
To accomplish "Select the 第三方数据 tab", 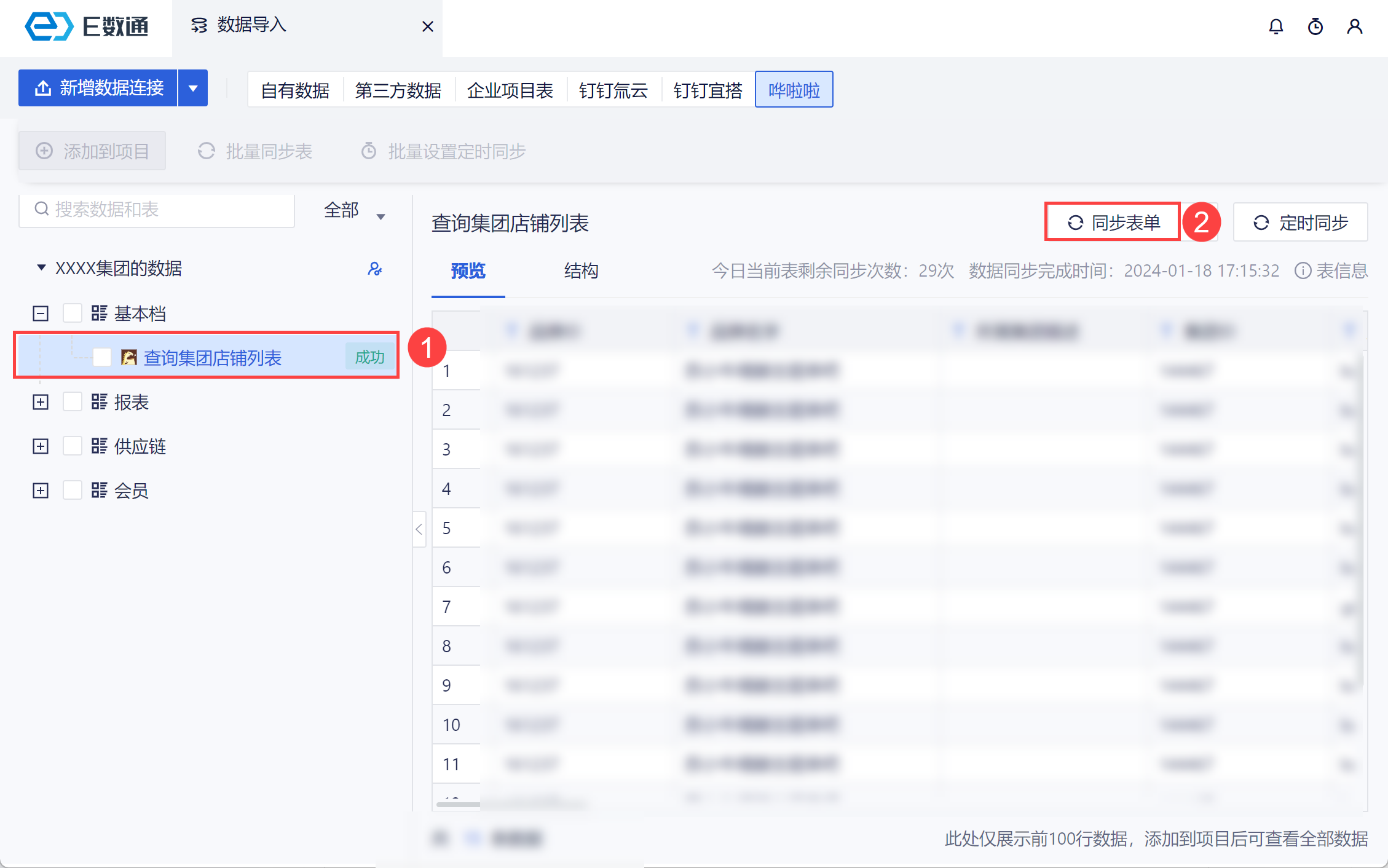I will [398, 90].
